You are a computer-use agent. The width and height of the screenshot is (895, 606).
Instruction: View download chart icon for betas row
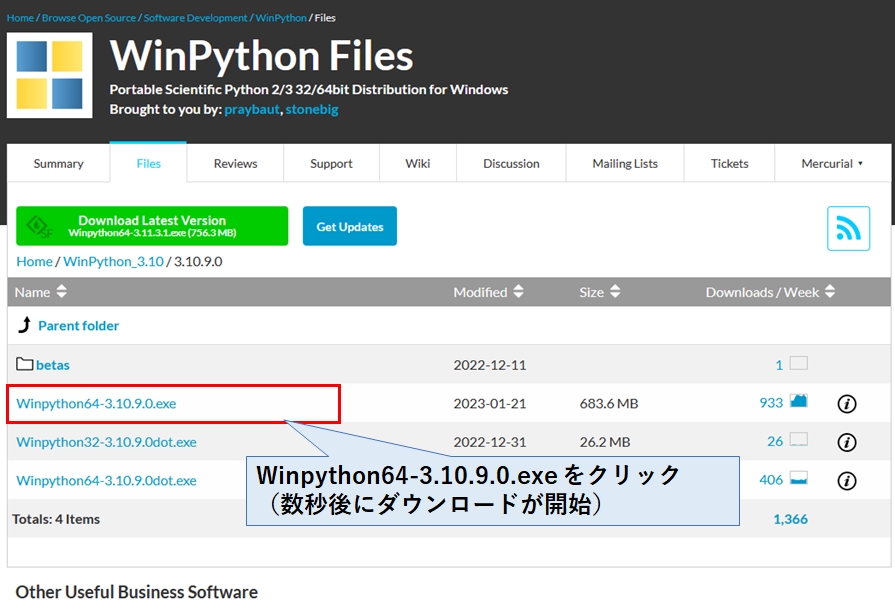pos(799,363)
